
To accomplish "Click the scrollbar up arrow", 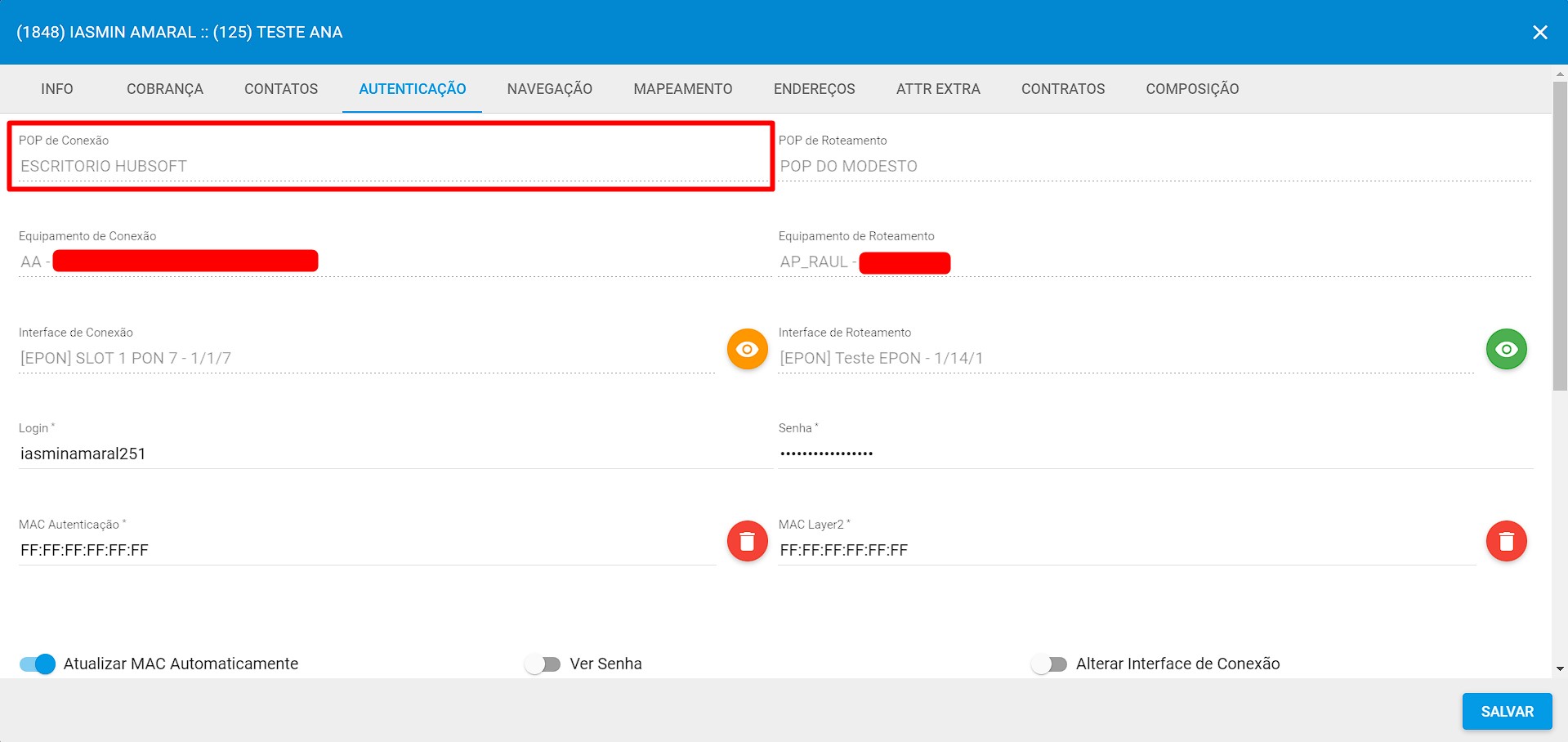I will [x=1560, y=74].
